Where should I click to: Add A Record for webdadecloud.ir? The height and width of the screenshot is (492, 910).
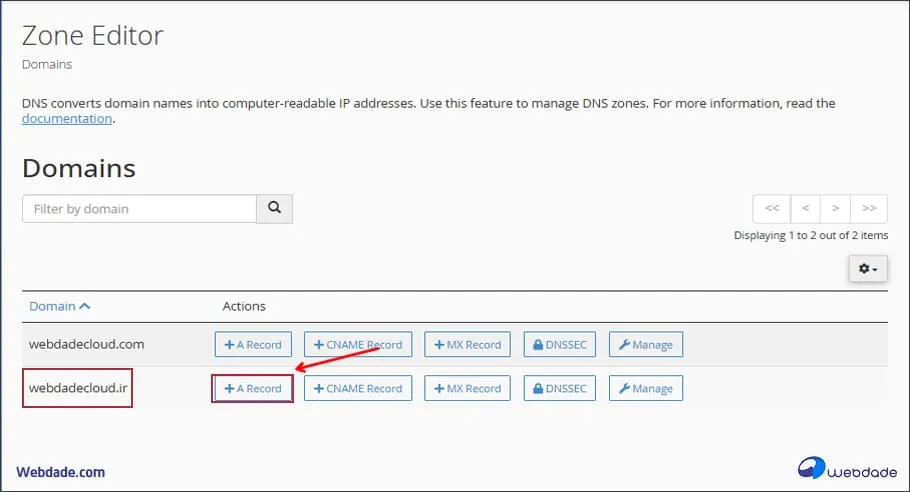[253, 388]
